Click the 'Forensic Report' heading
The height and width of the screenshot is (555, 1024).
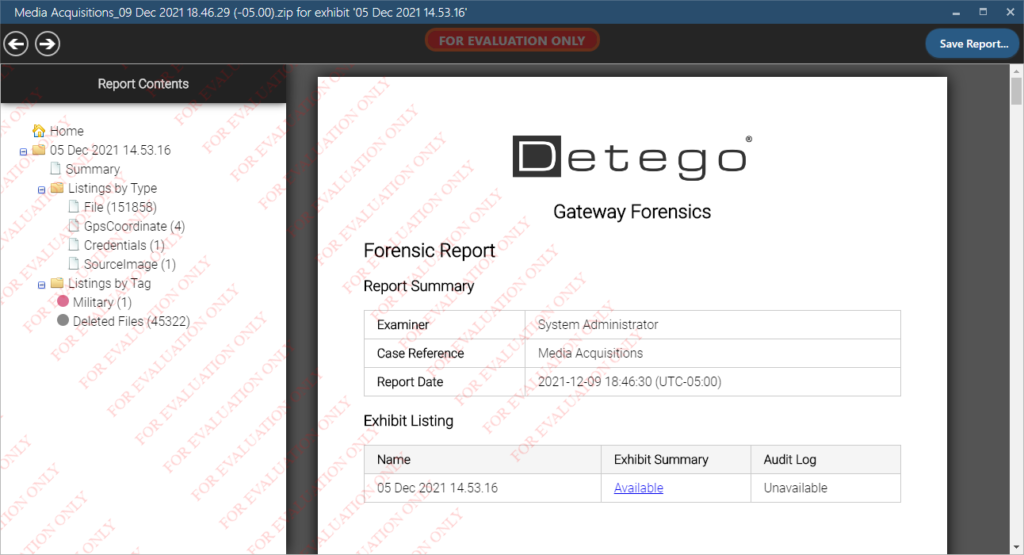pos(429,251)
